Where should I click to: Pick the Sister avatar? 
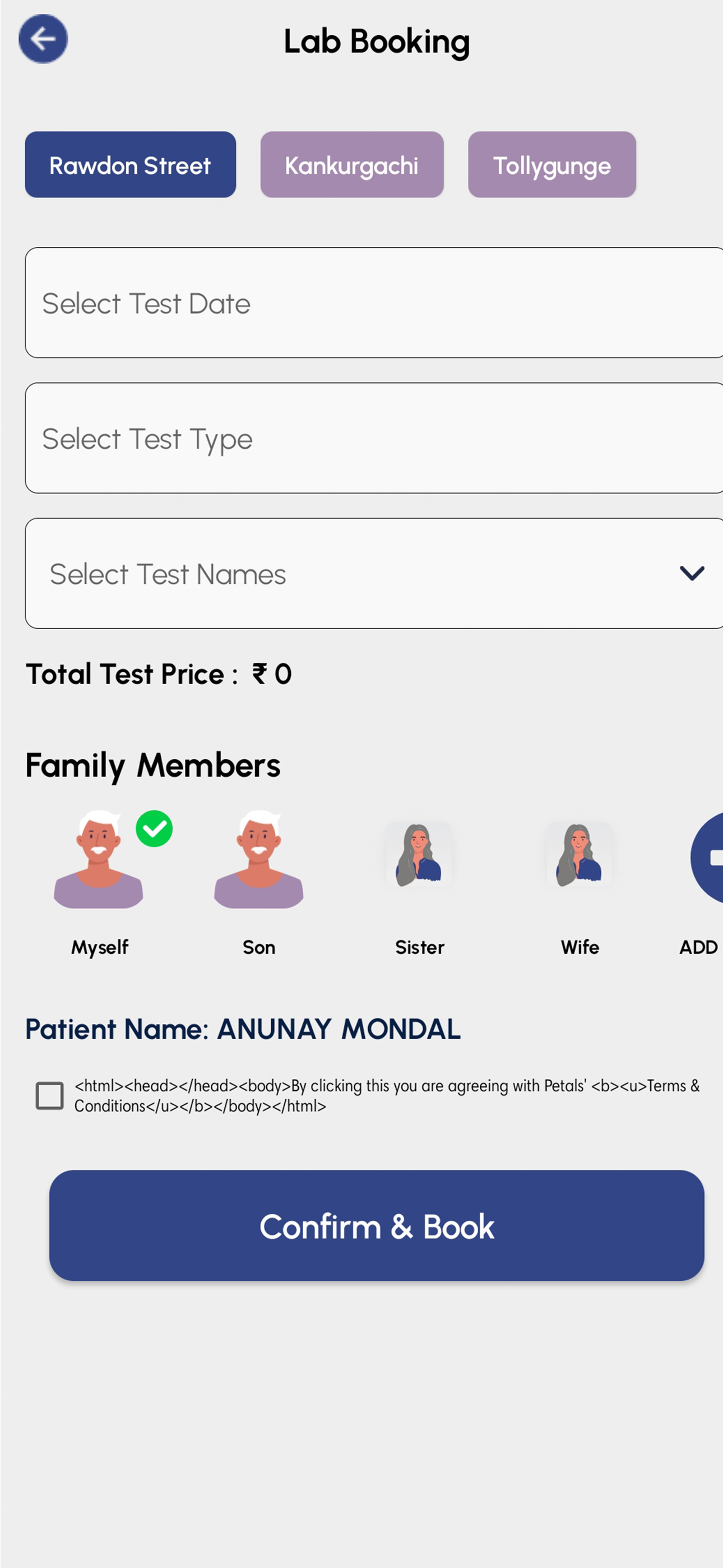419,855
